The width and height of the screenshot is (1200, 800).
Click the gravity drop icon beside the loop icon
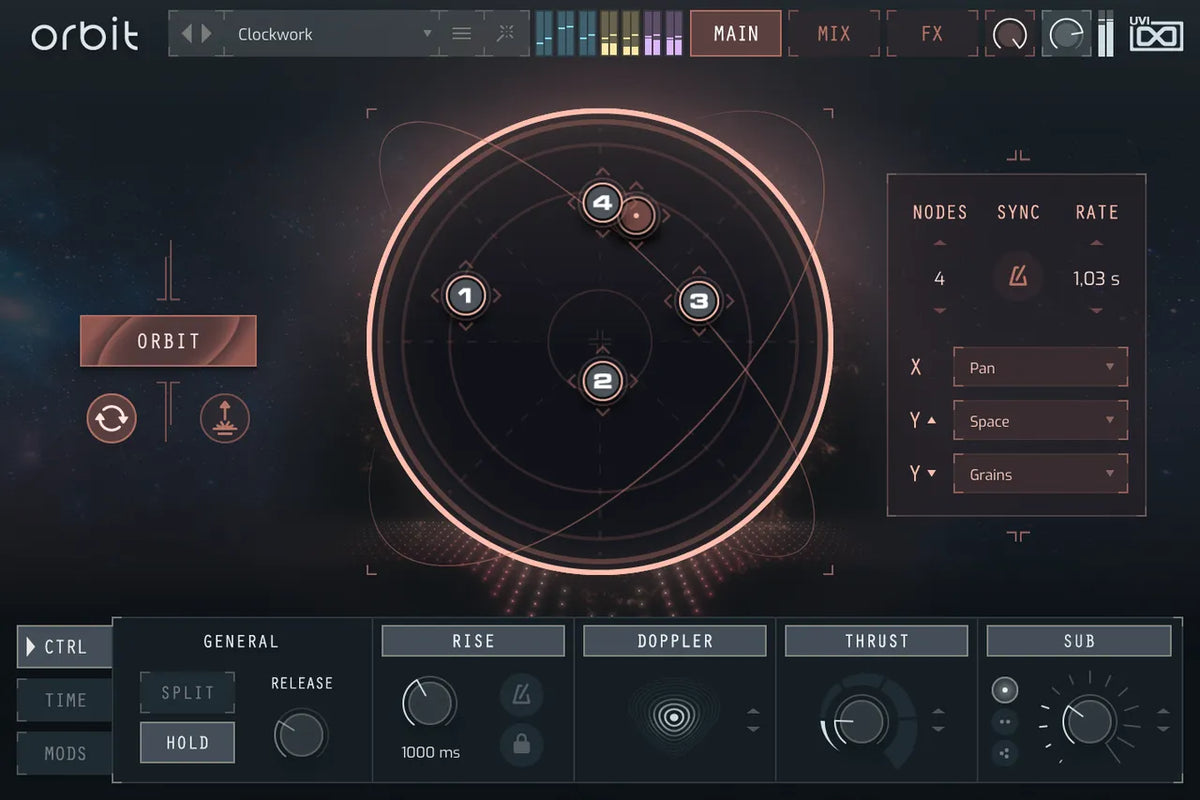(224, 418)
